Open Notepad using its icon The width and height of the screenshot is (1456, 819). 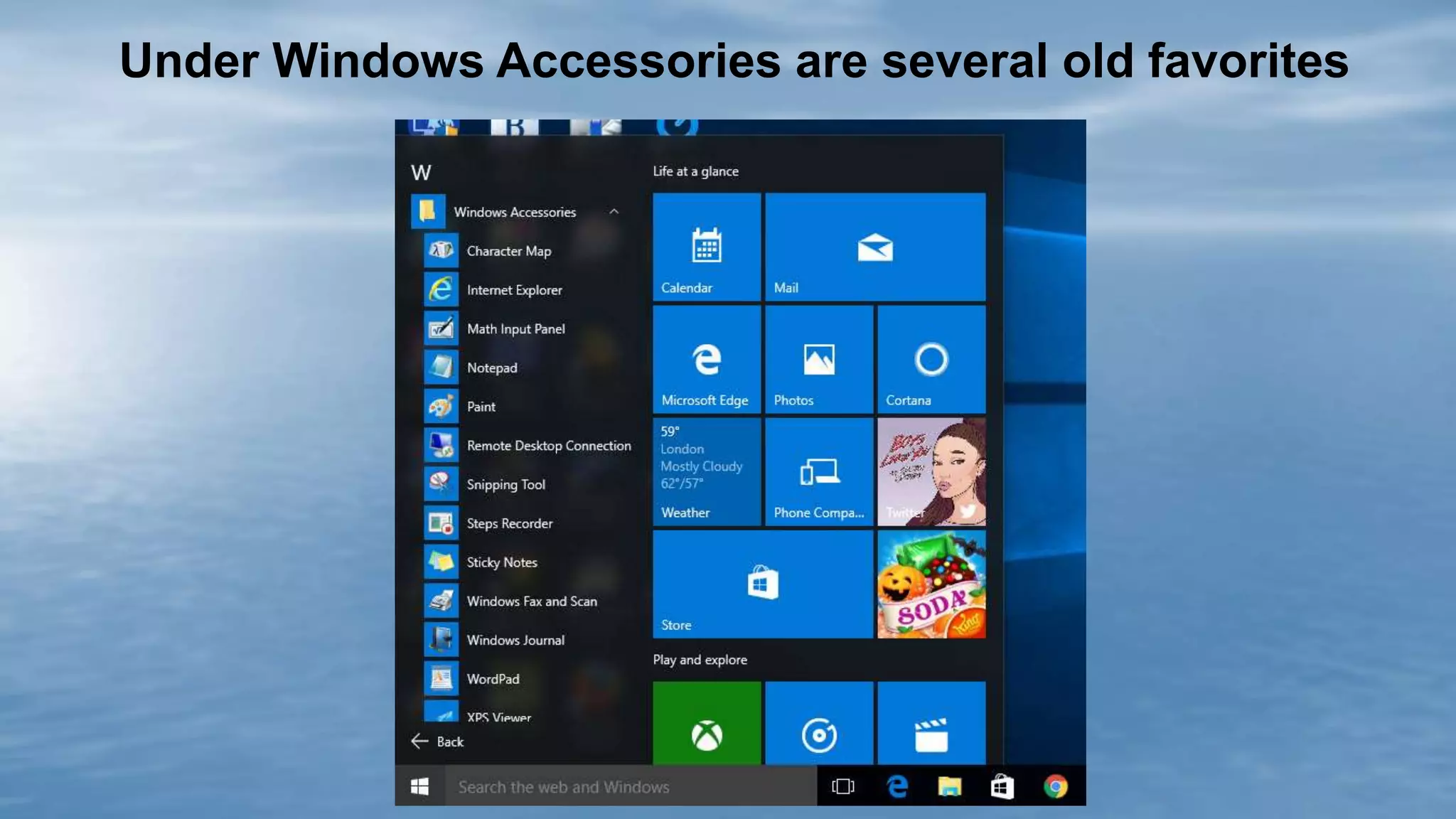[x=441, y=368]
